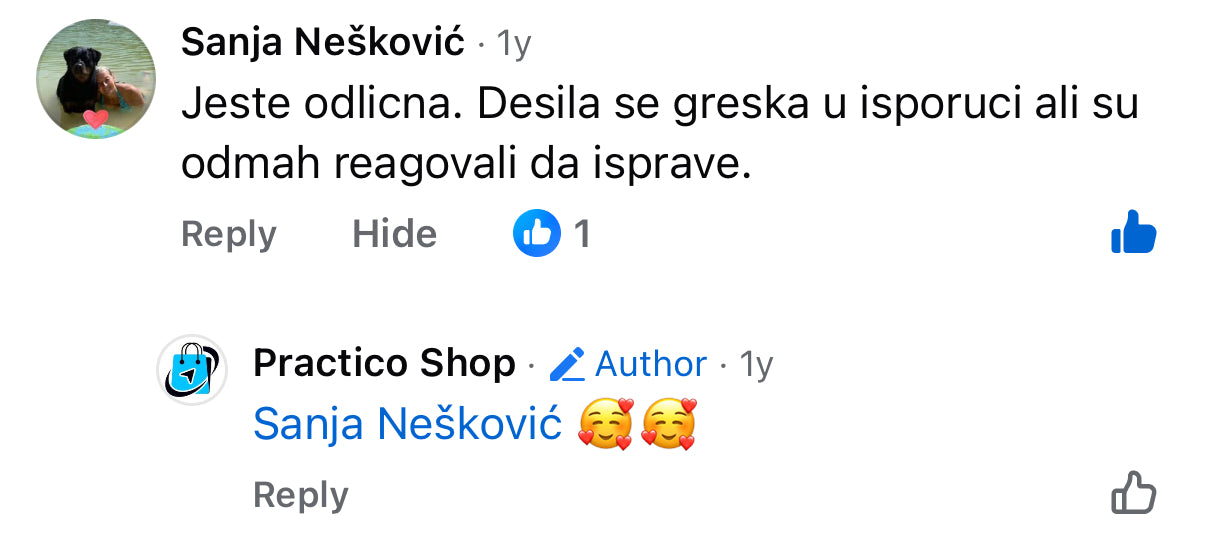View who reacted via the number 1
The image size is (1206, 556).
pos(582,234)
